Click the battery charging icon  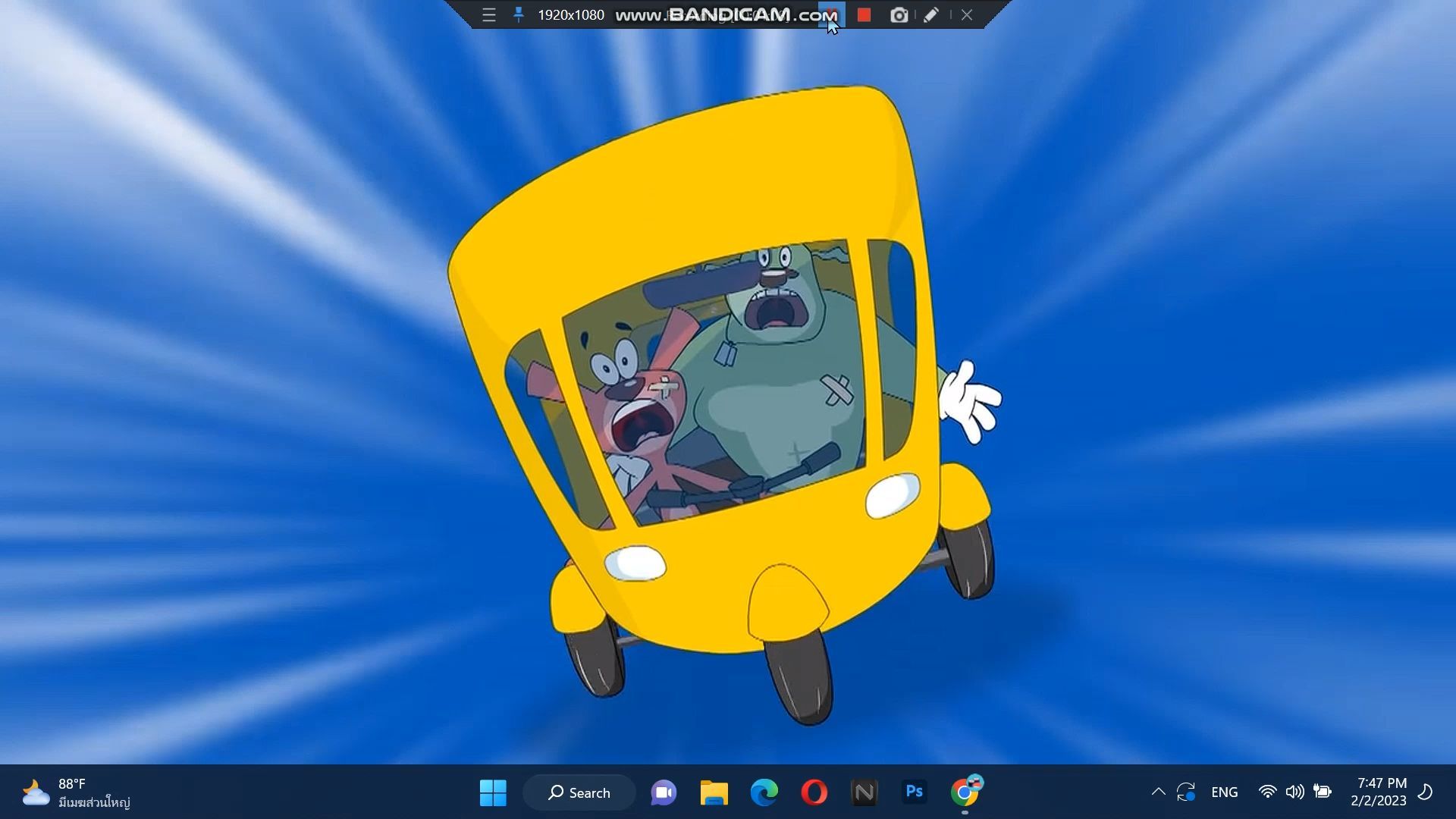pos(1323,792)
